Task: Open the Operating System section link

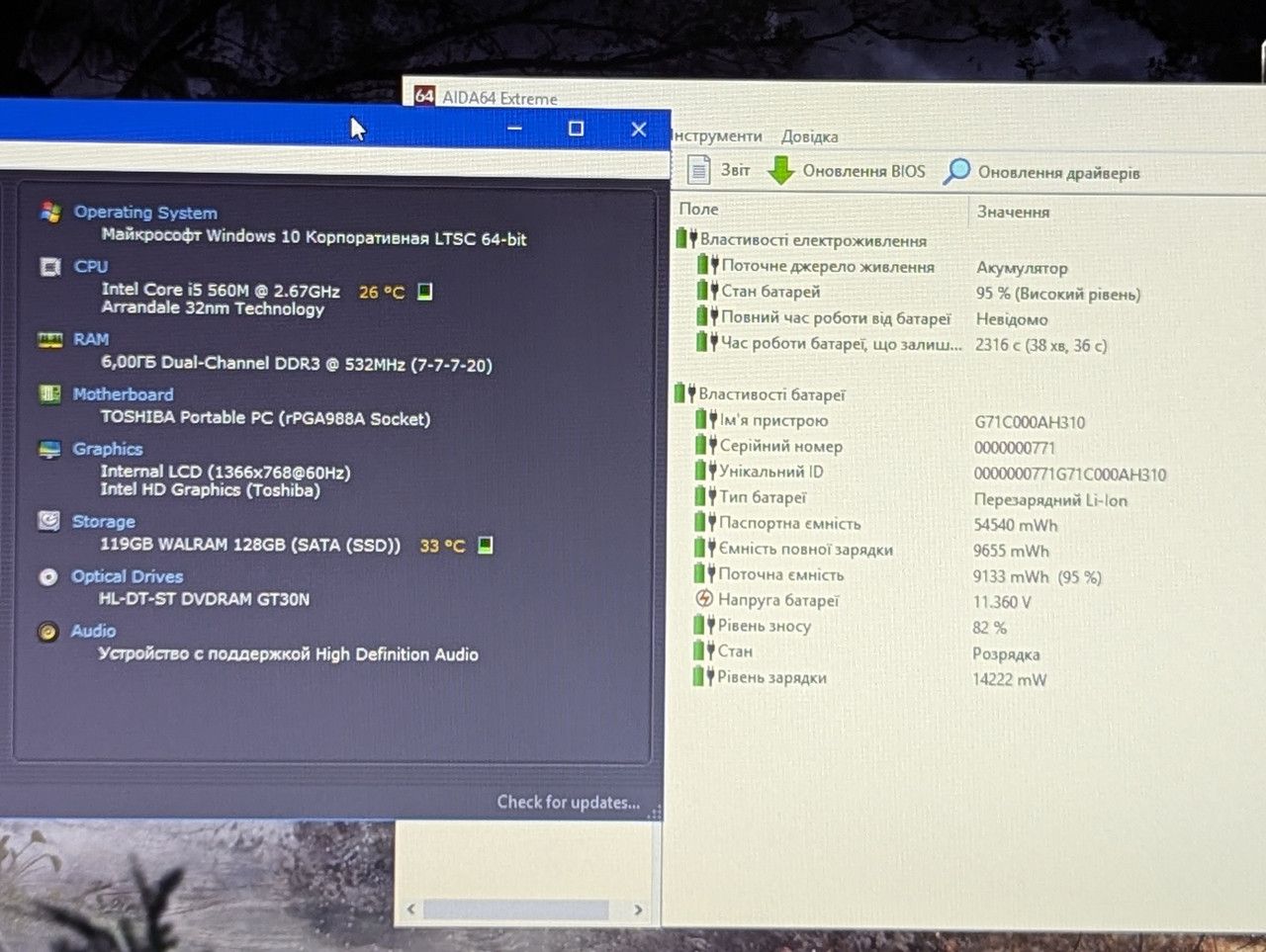Action: tap(145, 212)
